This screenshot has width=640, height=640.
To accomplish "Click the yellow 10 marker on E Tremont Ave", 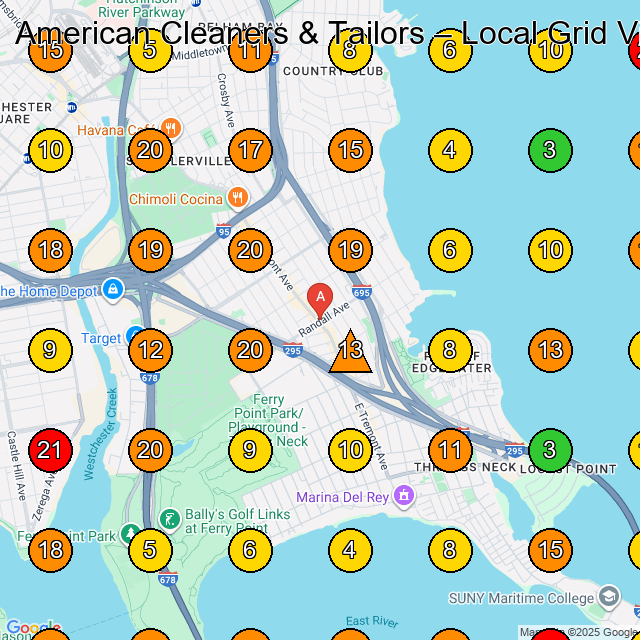I will (x=350, y=450).
